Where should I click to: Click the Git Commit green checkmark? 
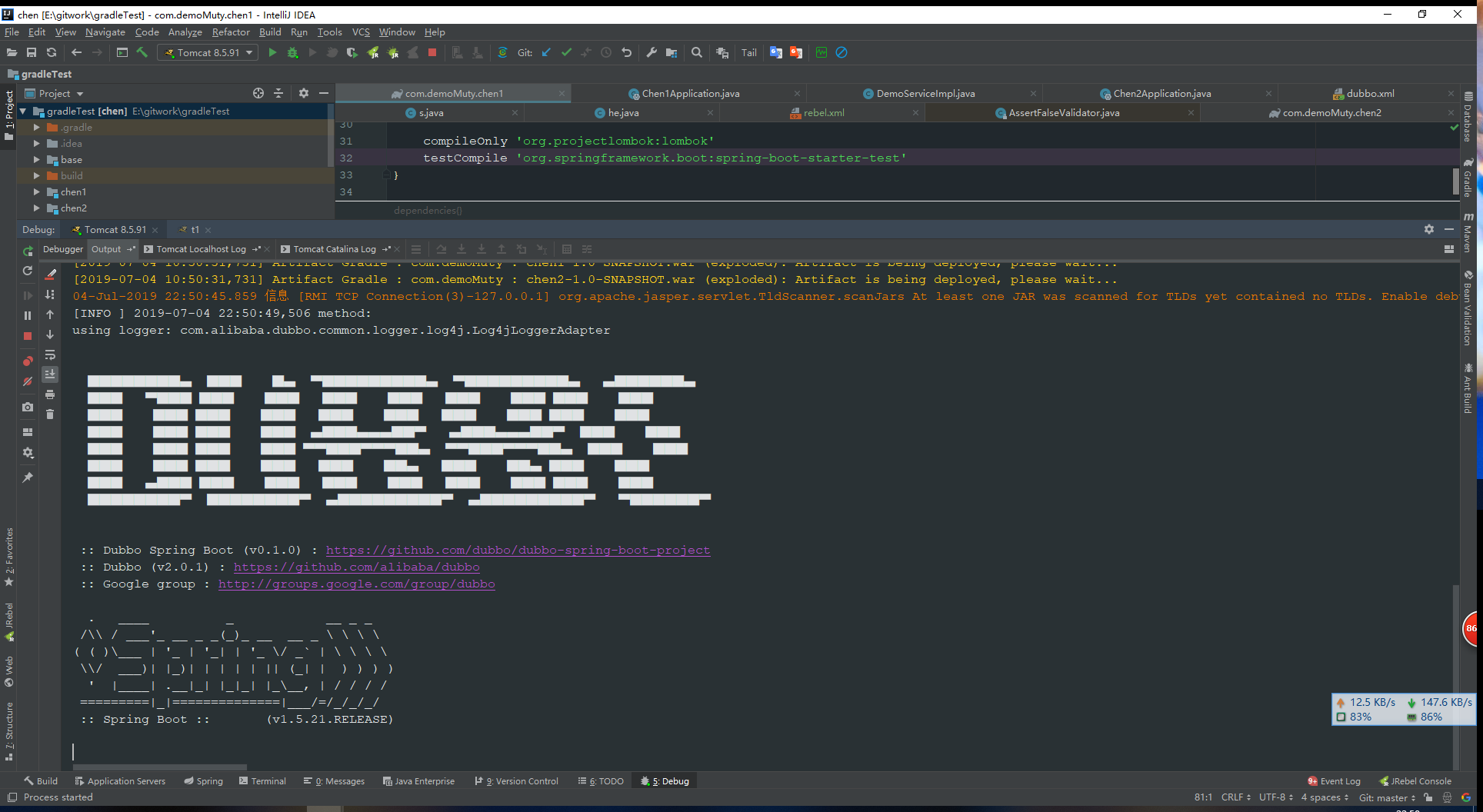tap(566, 53)
